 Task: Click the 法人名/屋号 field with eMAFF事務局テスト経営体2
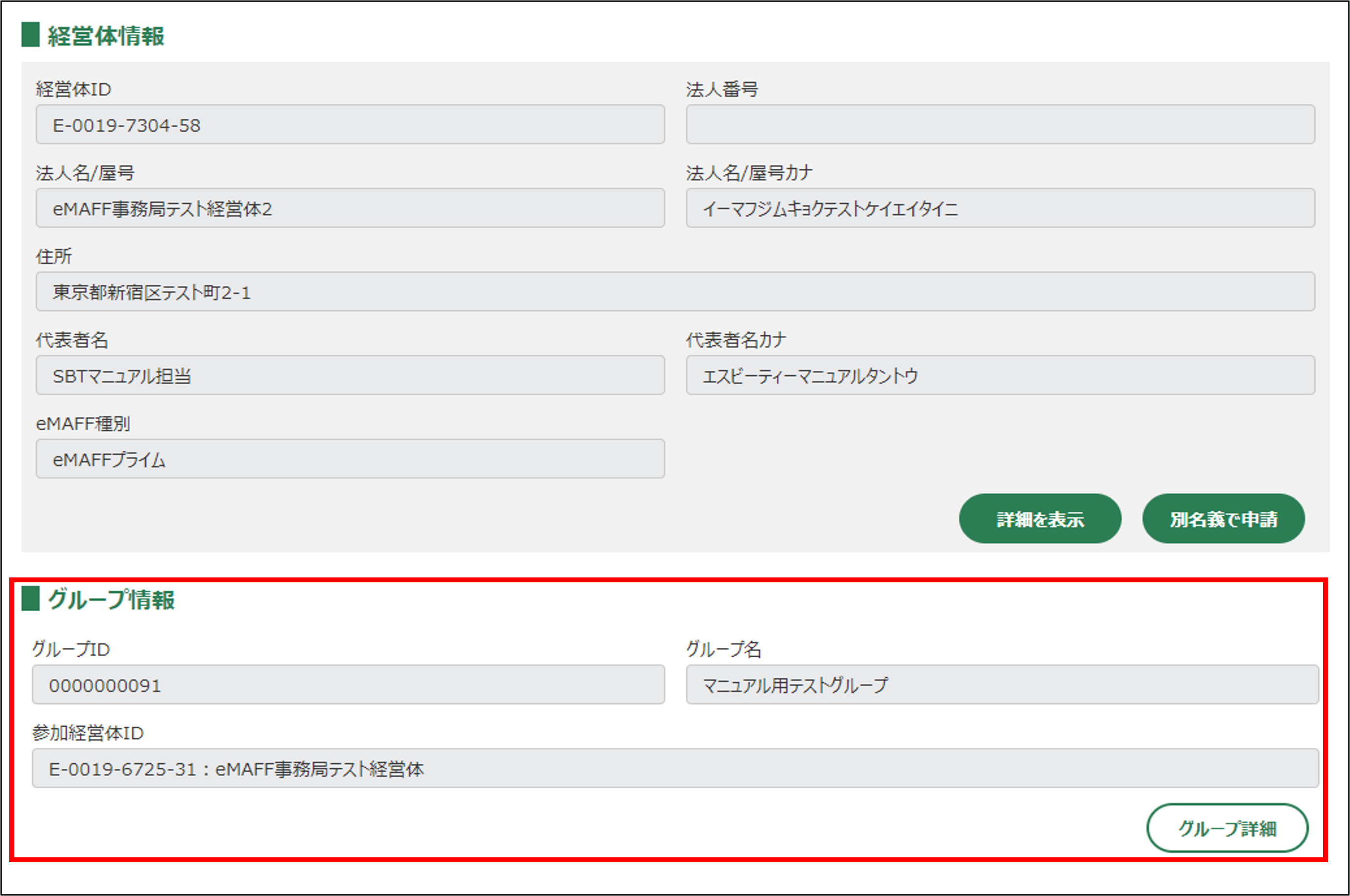pos(350,208)
